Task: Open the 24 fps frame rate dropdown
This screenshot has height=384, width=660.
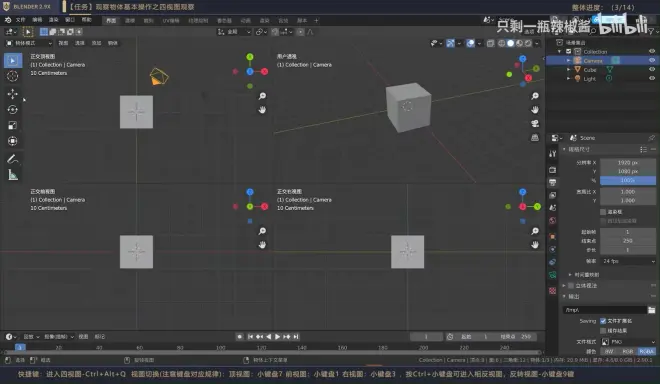Action: pyautogui.click(x=628, y=261)
